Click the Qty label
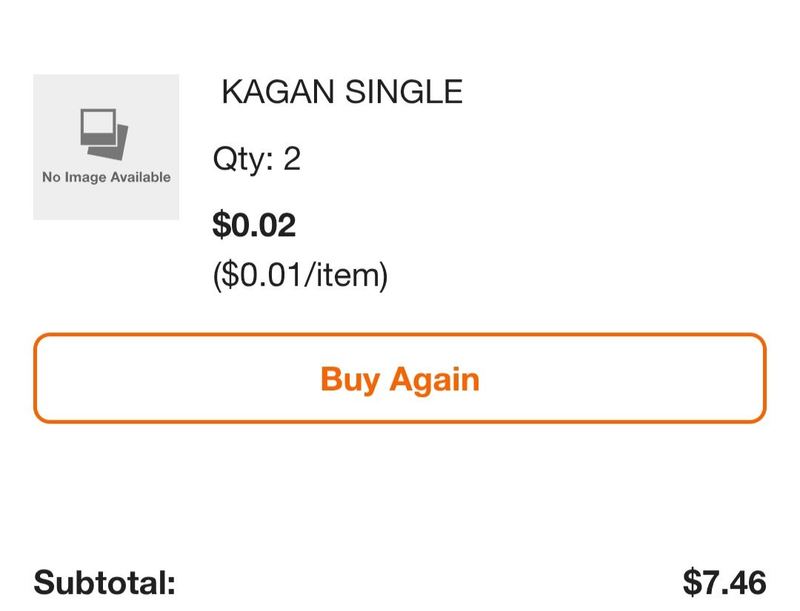The image size is (800, 611). [243, 159]
